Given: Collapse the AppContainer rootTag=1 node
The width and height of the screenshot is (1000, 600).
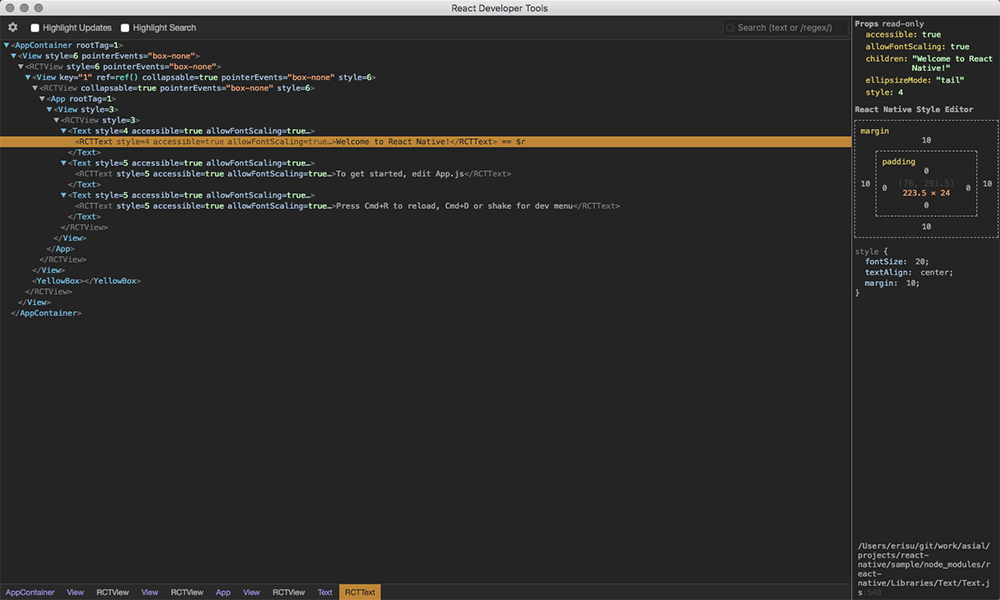Looking at the screenshot, I should (6, 45).
